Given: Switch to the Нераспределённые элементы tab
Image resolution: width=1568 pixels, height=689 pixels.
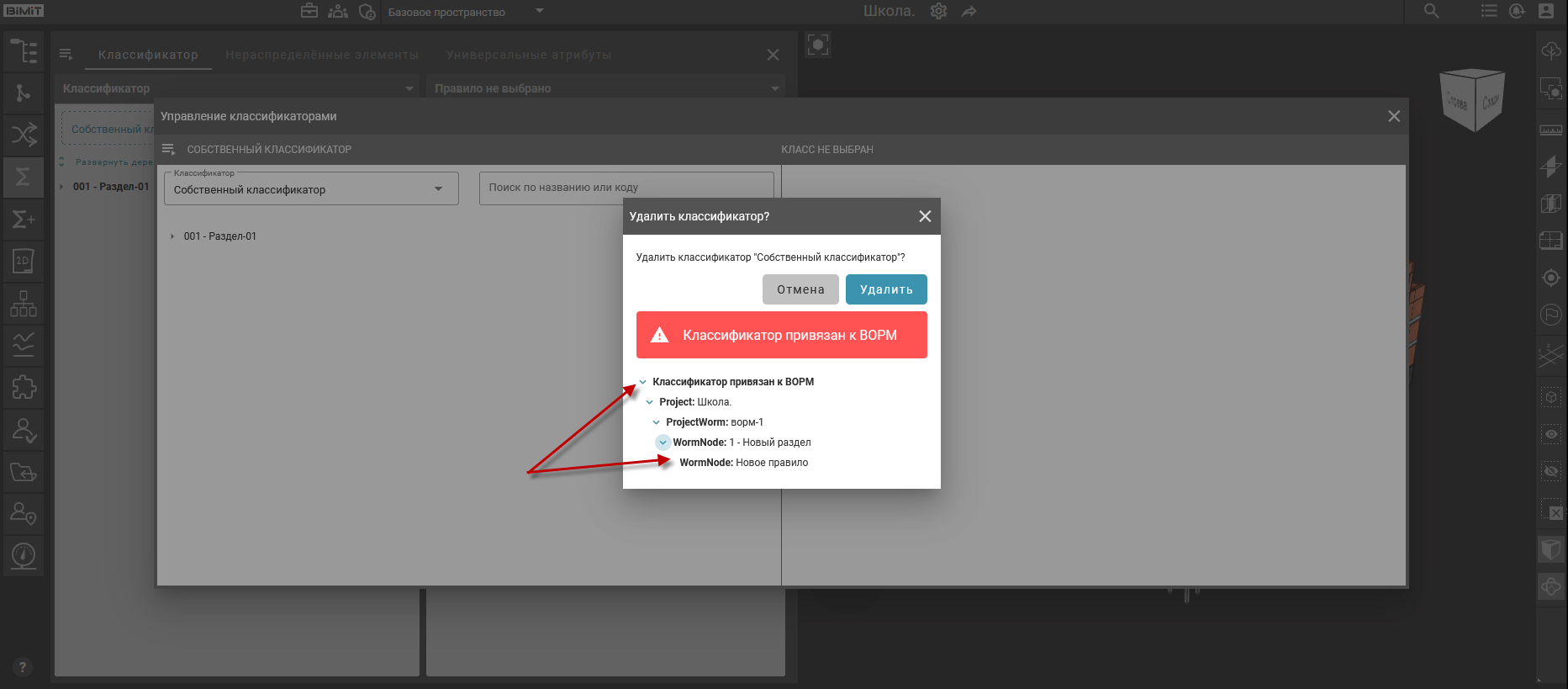Looking at the screenshot, I should (322, 55).
